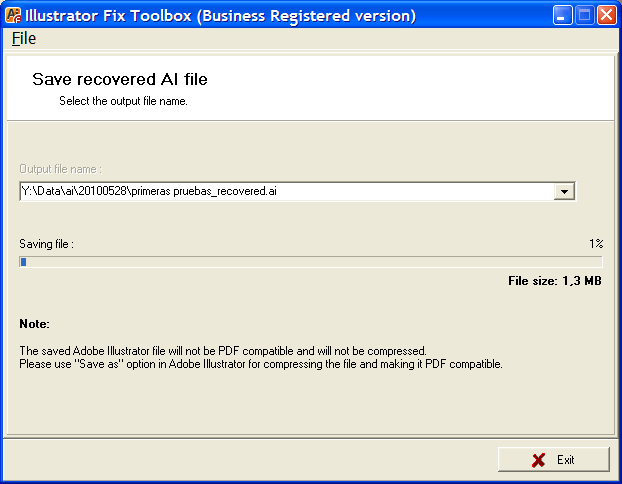The image size is (622, 484).
Task: Click the "Select the output file name" subtitle
Action: point(123,101)
